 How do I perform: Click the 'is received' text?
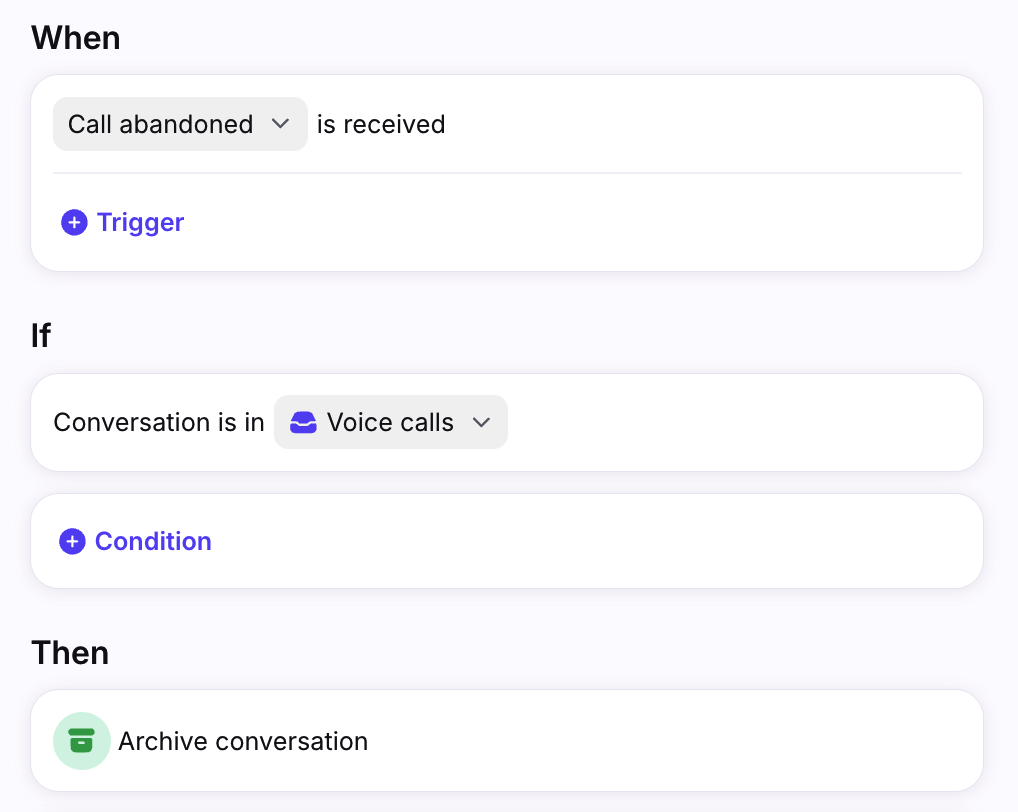(x=381, y=124)
